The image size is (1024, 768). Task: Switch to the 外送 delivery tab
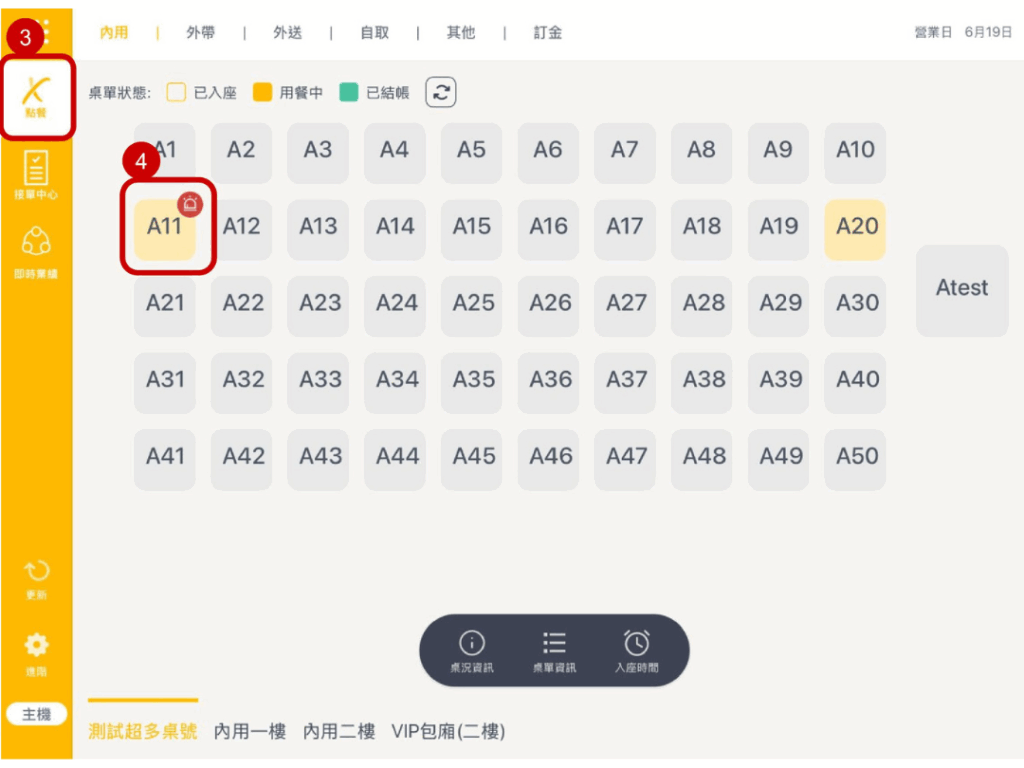287,33
